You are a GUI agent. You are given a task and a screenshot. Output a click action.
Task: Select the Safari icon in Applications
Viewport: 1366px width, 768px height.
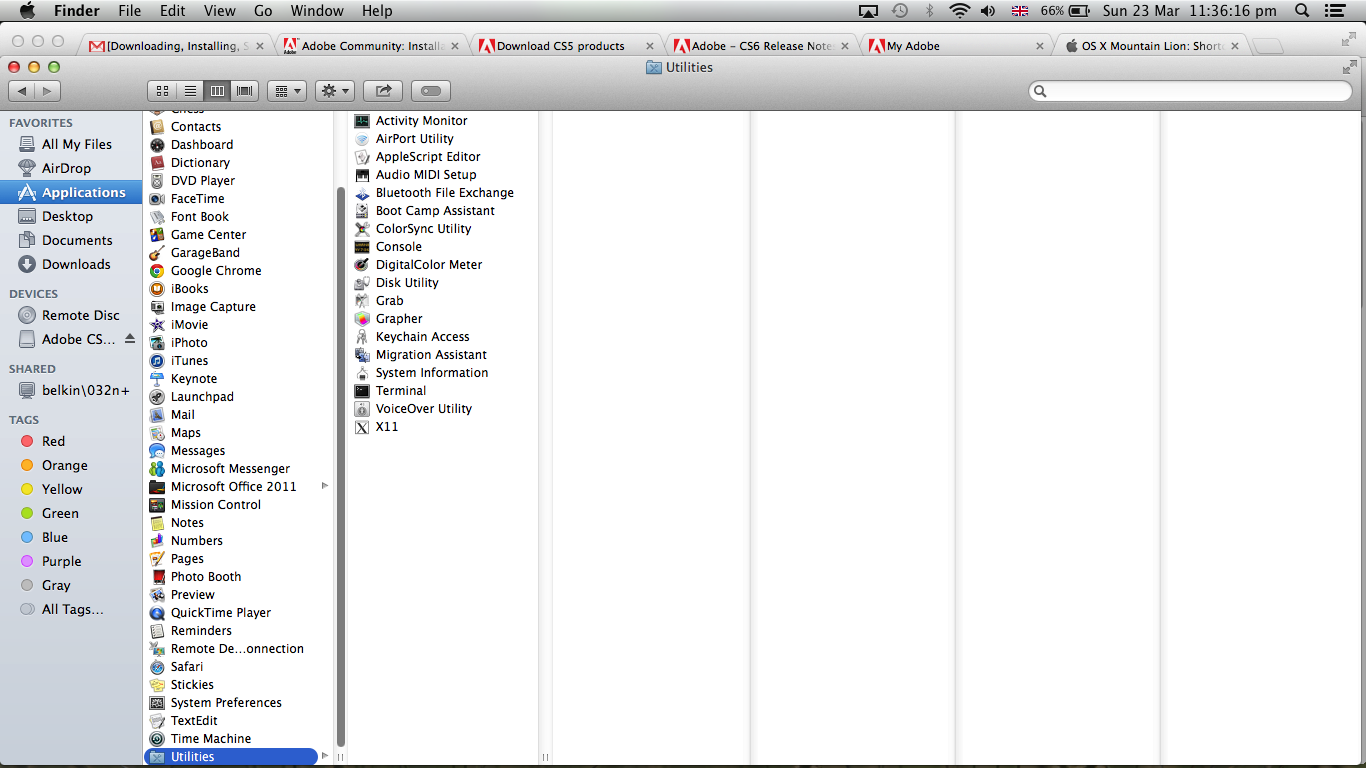coord(157,667)
